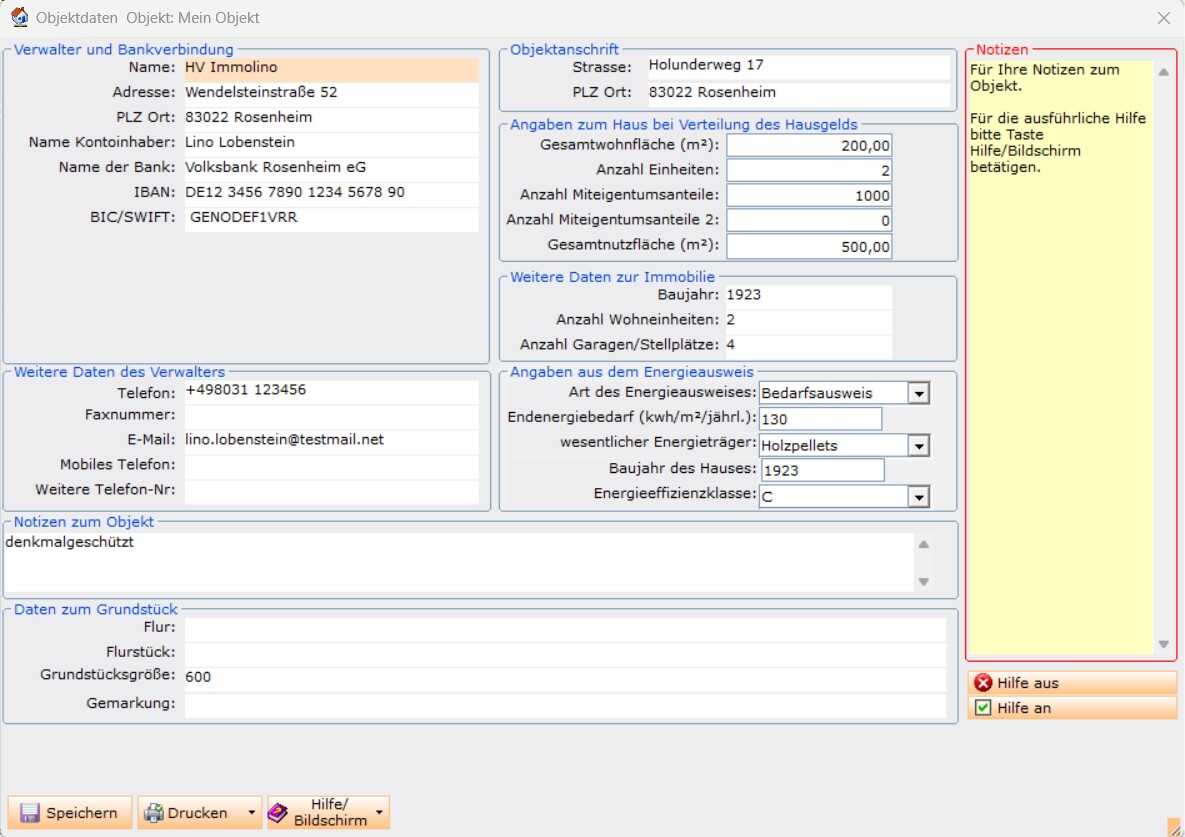Open the Drucken dropdown arrow menu
Image resolution: width=1185 pixels, height=837 pixels.
252,812
